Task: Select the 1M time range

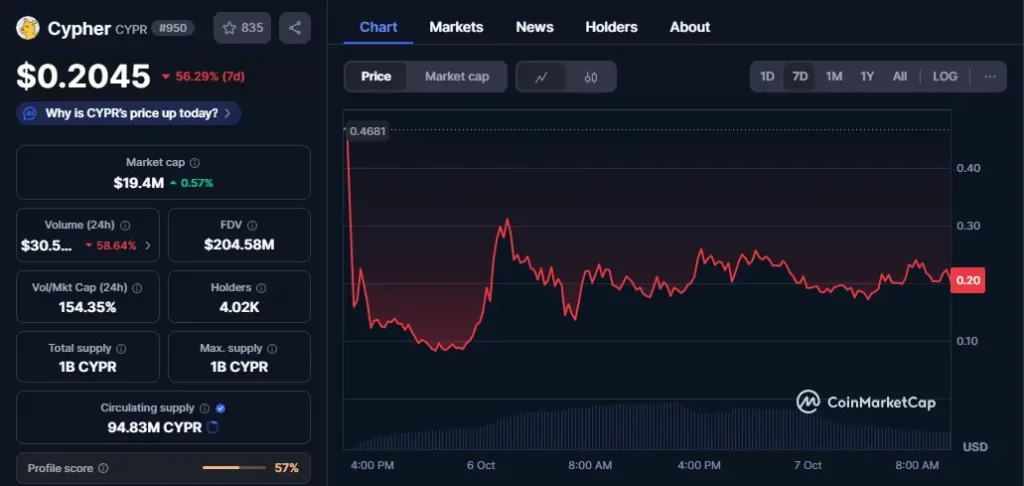Action: click(833, 76)
